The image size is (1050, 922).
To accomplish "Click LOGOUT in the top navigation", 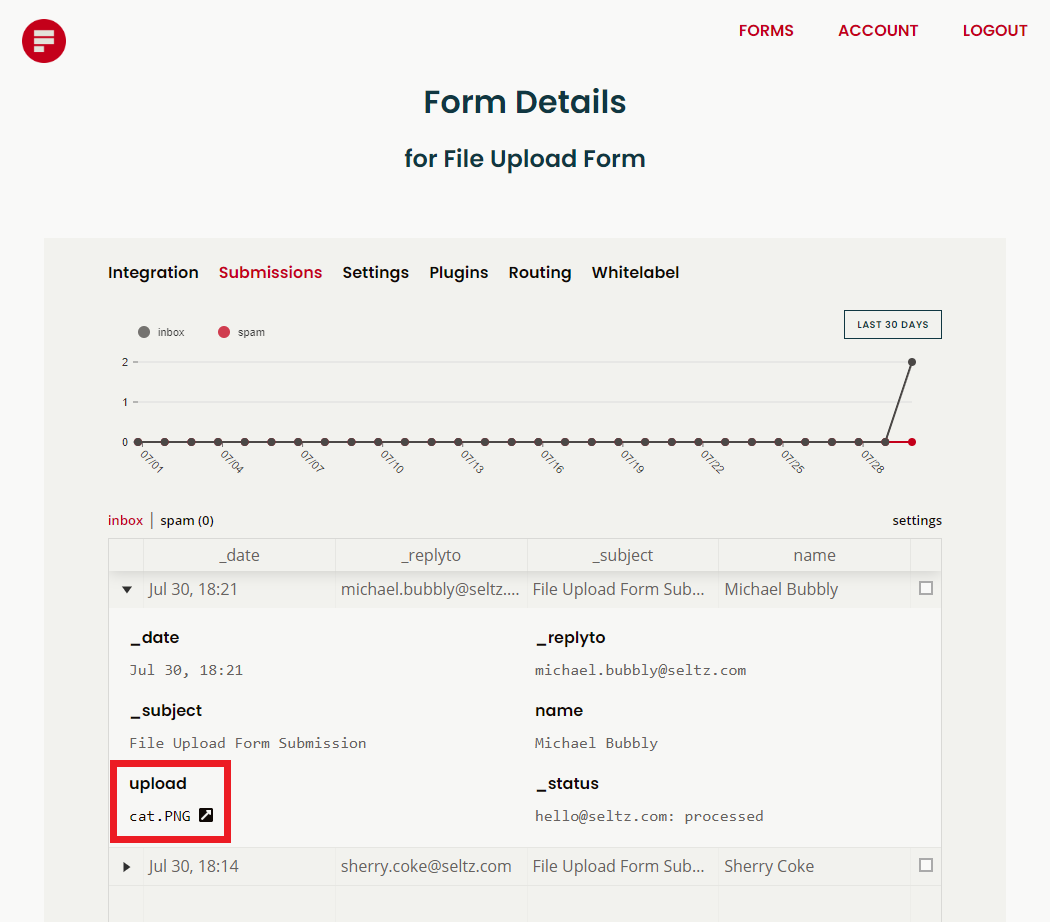I will click(994, 31).
